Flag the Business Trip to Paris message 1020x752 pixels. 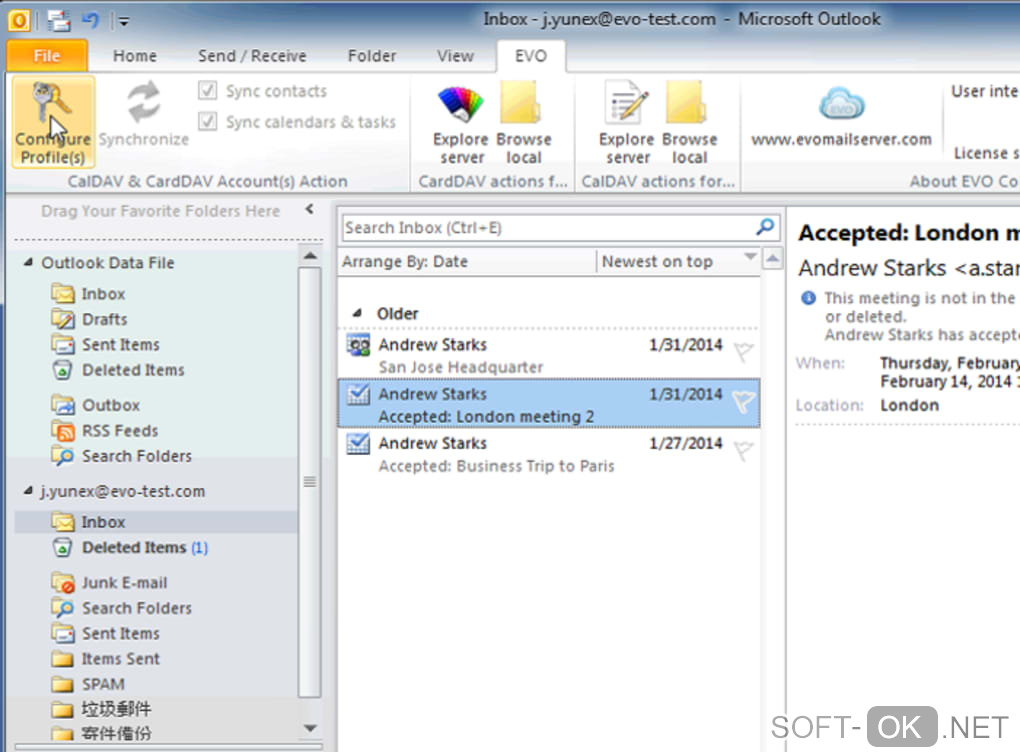[743, 450]
